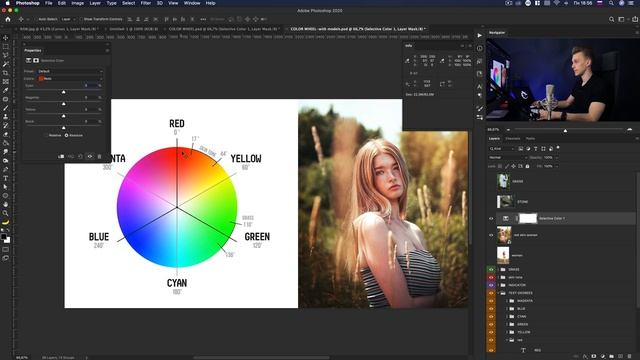Open the layer Fill dropdown
This screenshot has width=640, height=360.
[x=557, y=166]
